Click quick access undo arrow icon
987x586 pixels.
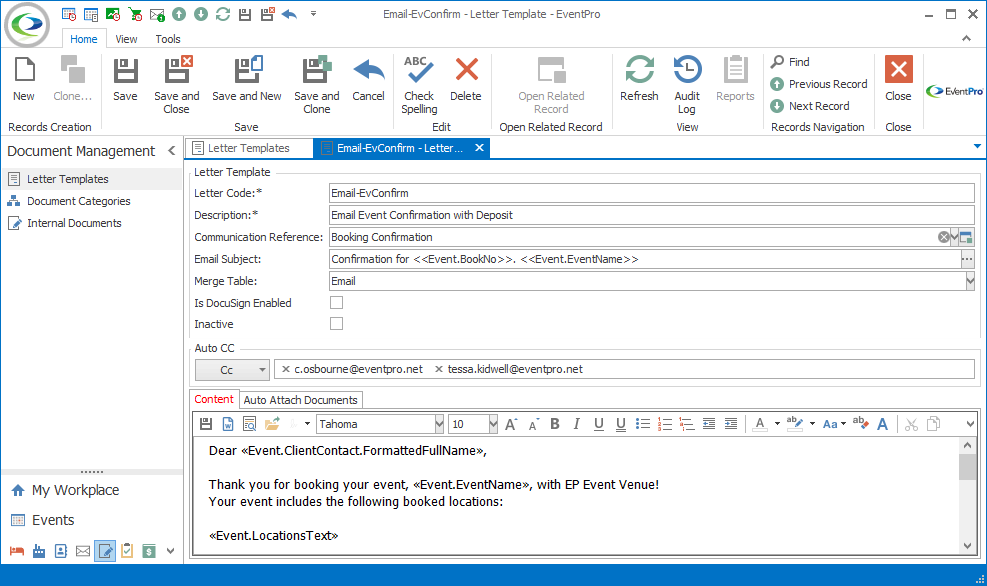pyautogui.click(x=290, y=14)
